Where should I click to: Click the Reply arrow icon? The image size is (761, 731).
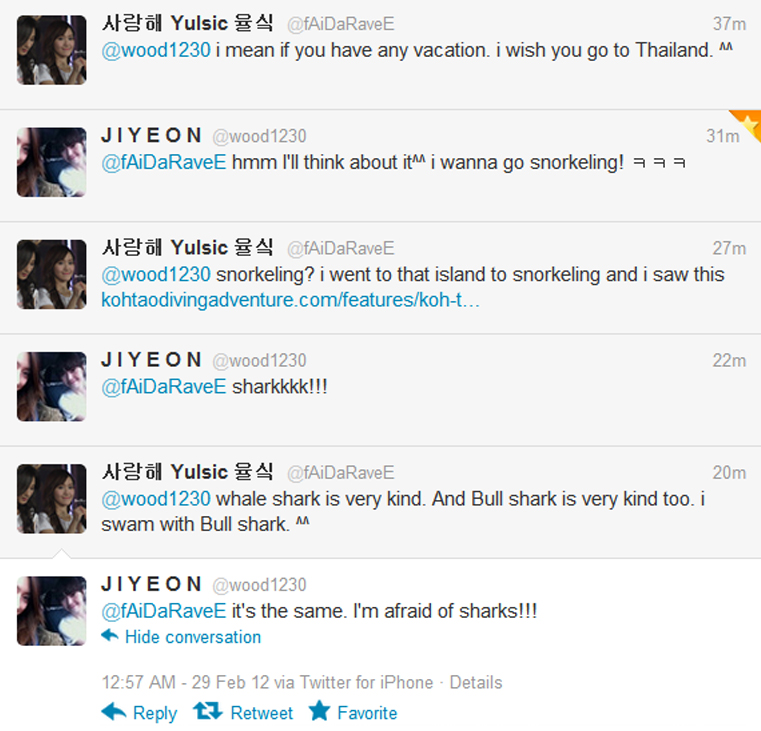(x=114, y=712)
